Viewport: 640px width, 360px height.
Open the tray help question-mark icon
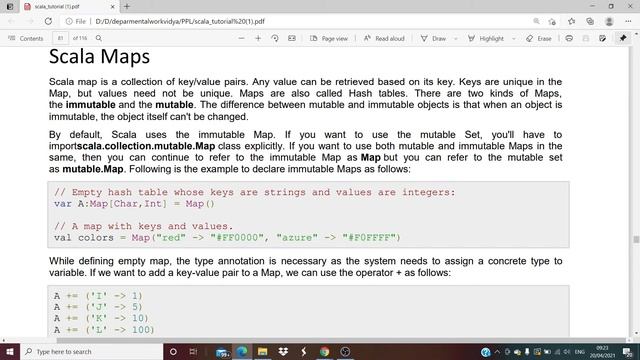(x=485, y=352)
